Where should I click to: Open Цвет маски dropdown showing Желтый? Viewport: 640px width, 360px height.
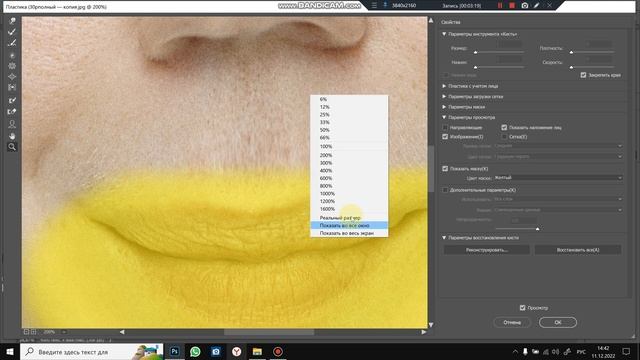click(x=558, y=178)
